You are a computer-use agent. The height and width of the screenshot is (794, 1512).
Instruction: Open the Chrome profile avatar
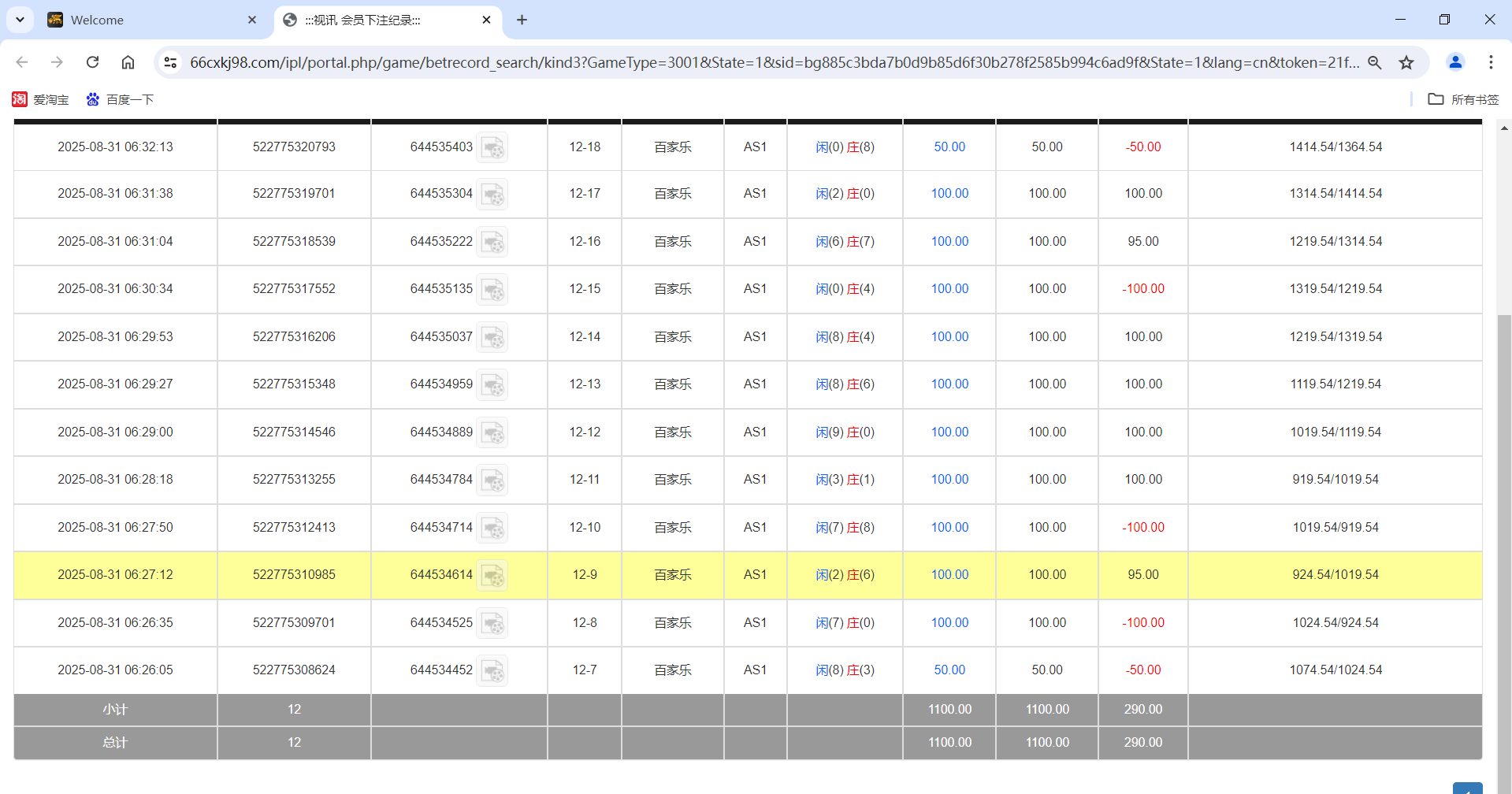point(1454,62)
